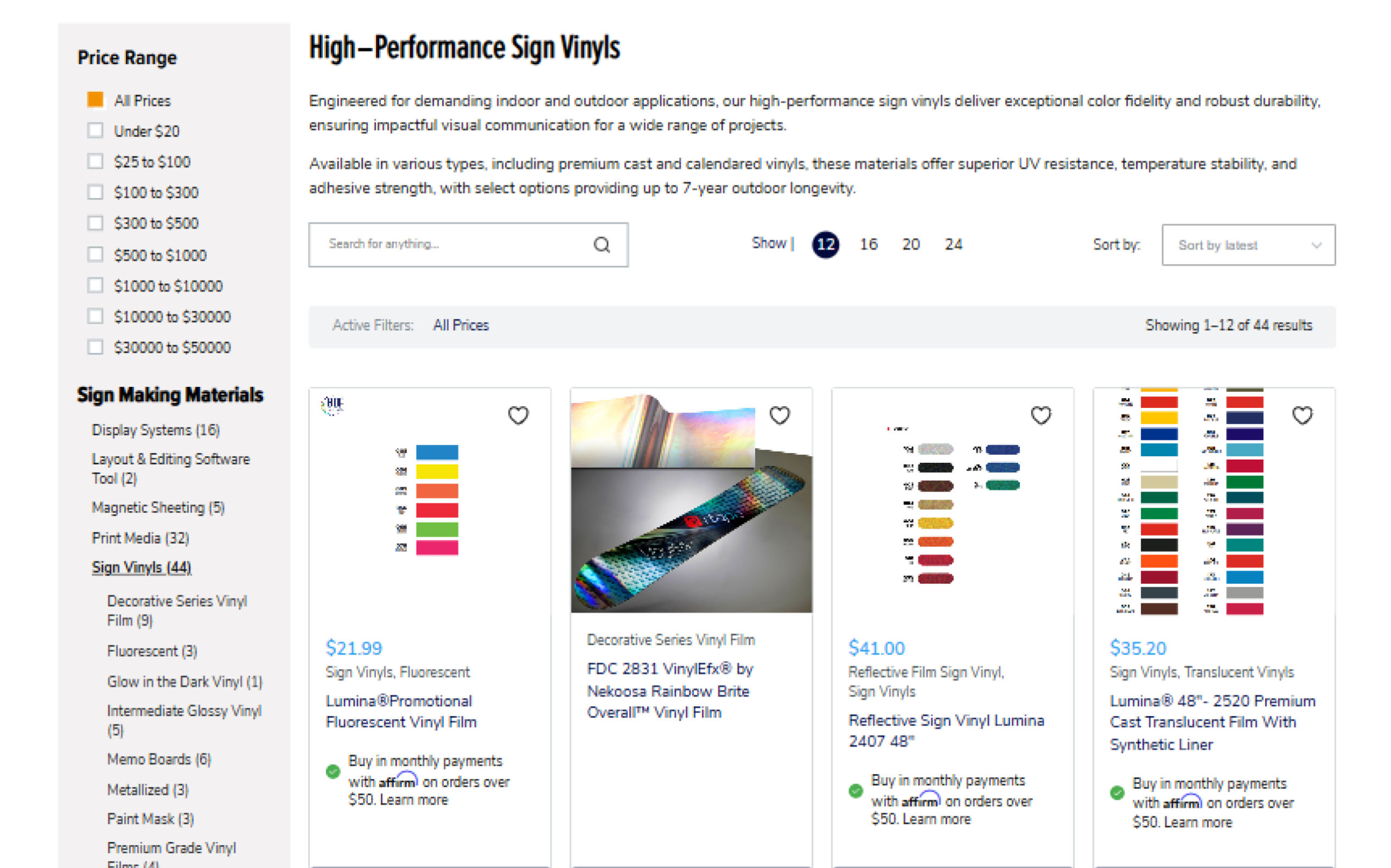Open the Sort by latest dropdown
The height and width of the screenshot is (868, 1391).
[x=1248, y=245]
